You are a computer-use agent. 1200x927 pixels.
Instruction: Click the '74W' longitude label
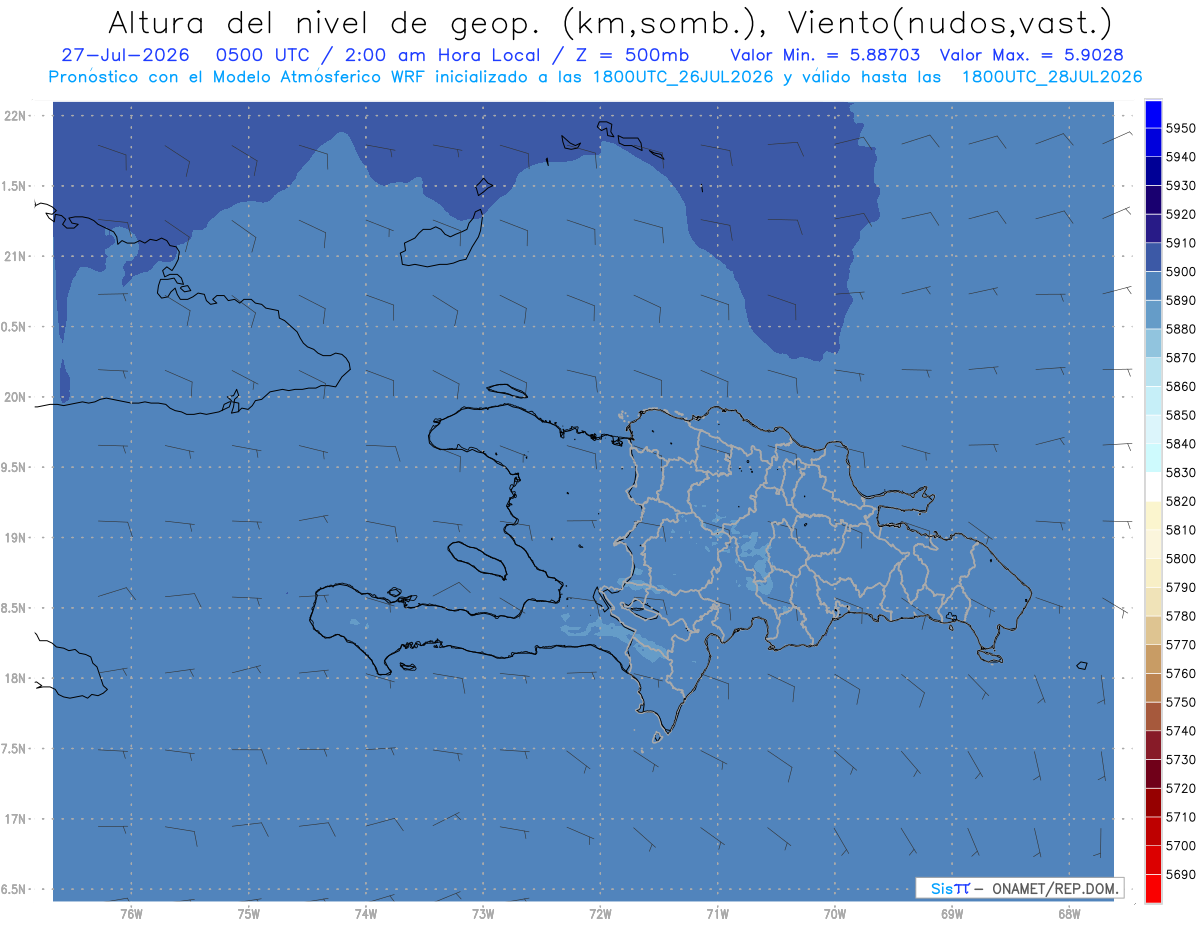click(x=366, y=913)
